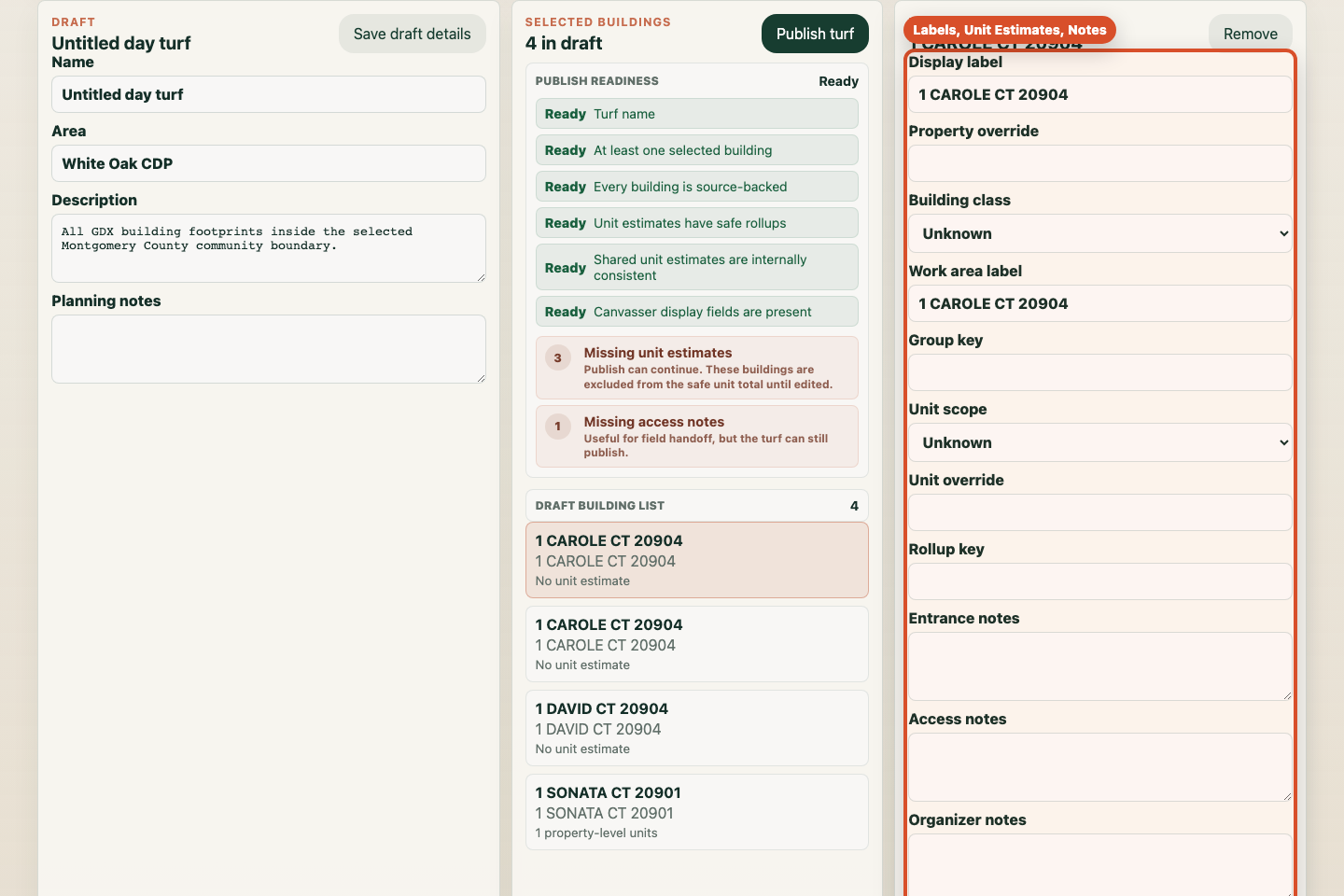
Task: Focus the Access notes text area
Action: click(1100, 767)
